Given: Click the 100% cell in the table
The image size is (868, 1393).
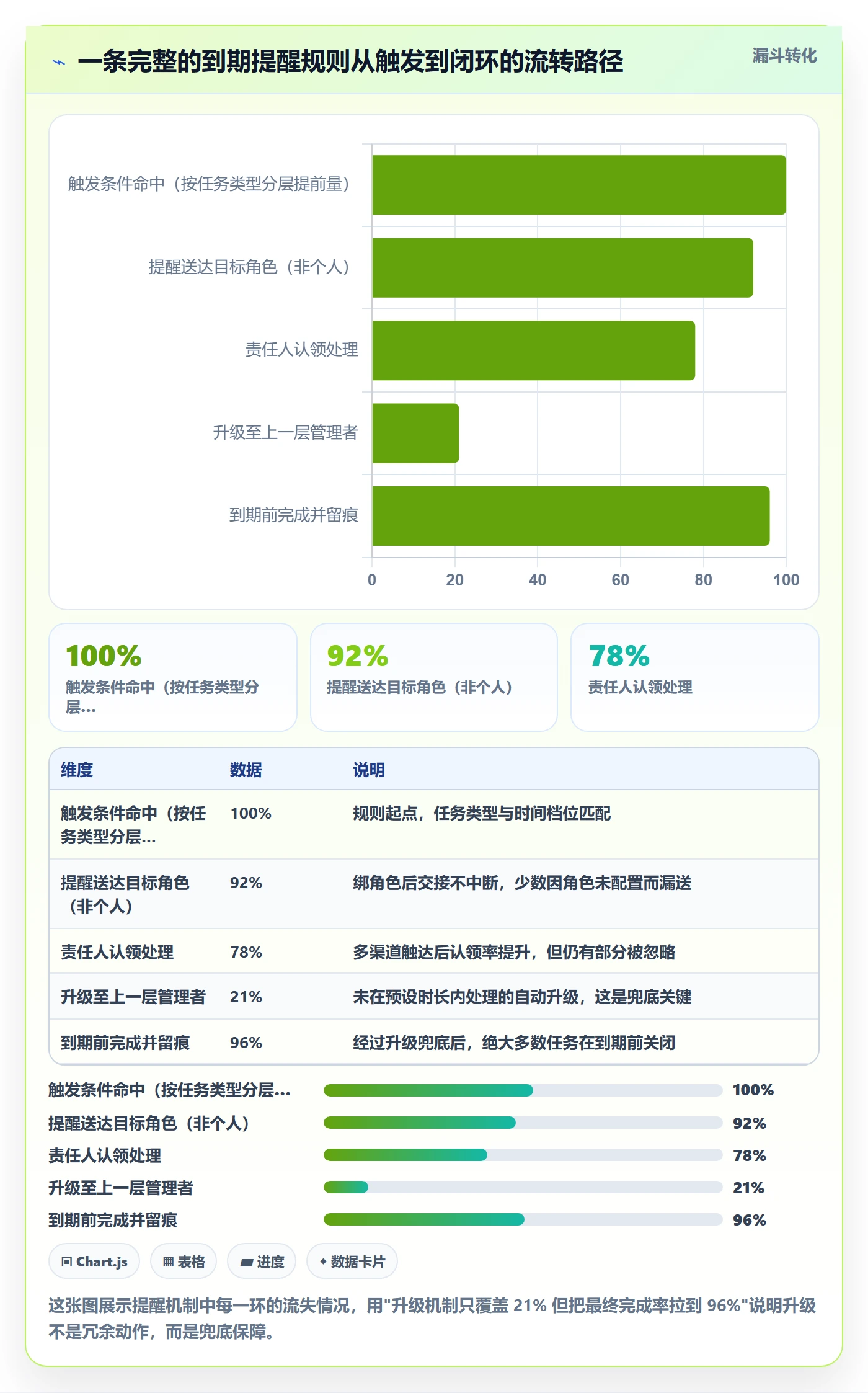Looking at the screenshot, I should (x=251, y=813).
